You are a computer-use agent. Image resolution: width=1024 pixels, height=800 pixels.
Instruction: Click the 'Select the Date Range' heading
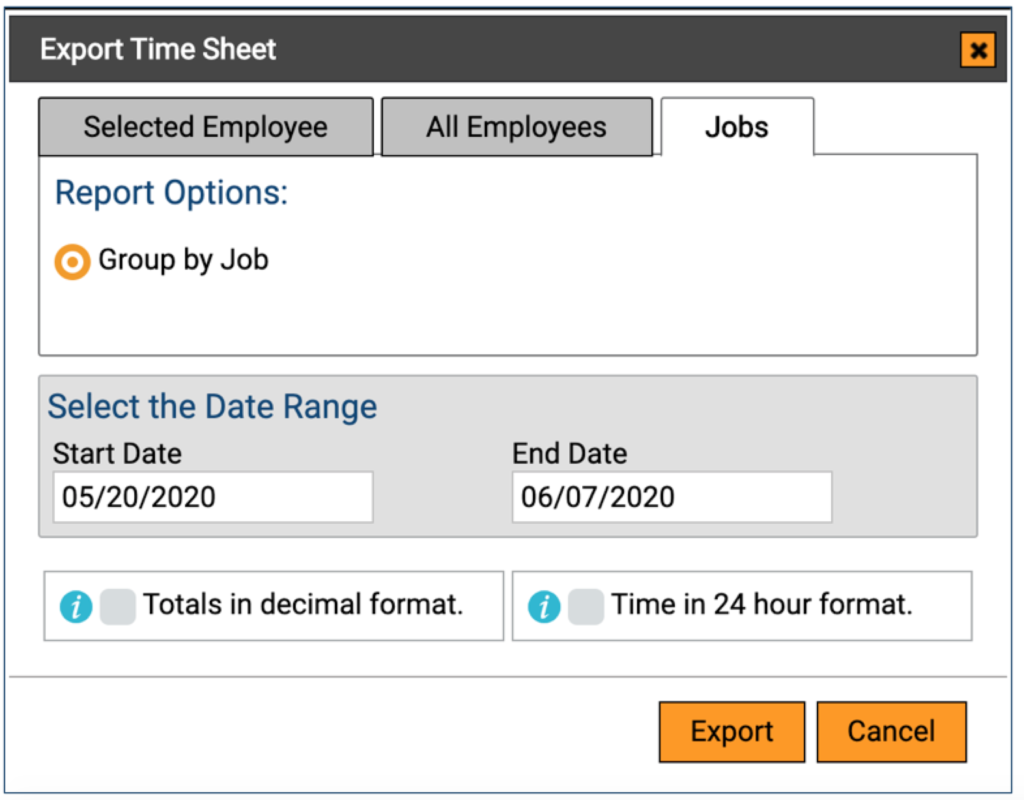click(x=212, y=407)
